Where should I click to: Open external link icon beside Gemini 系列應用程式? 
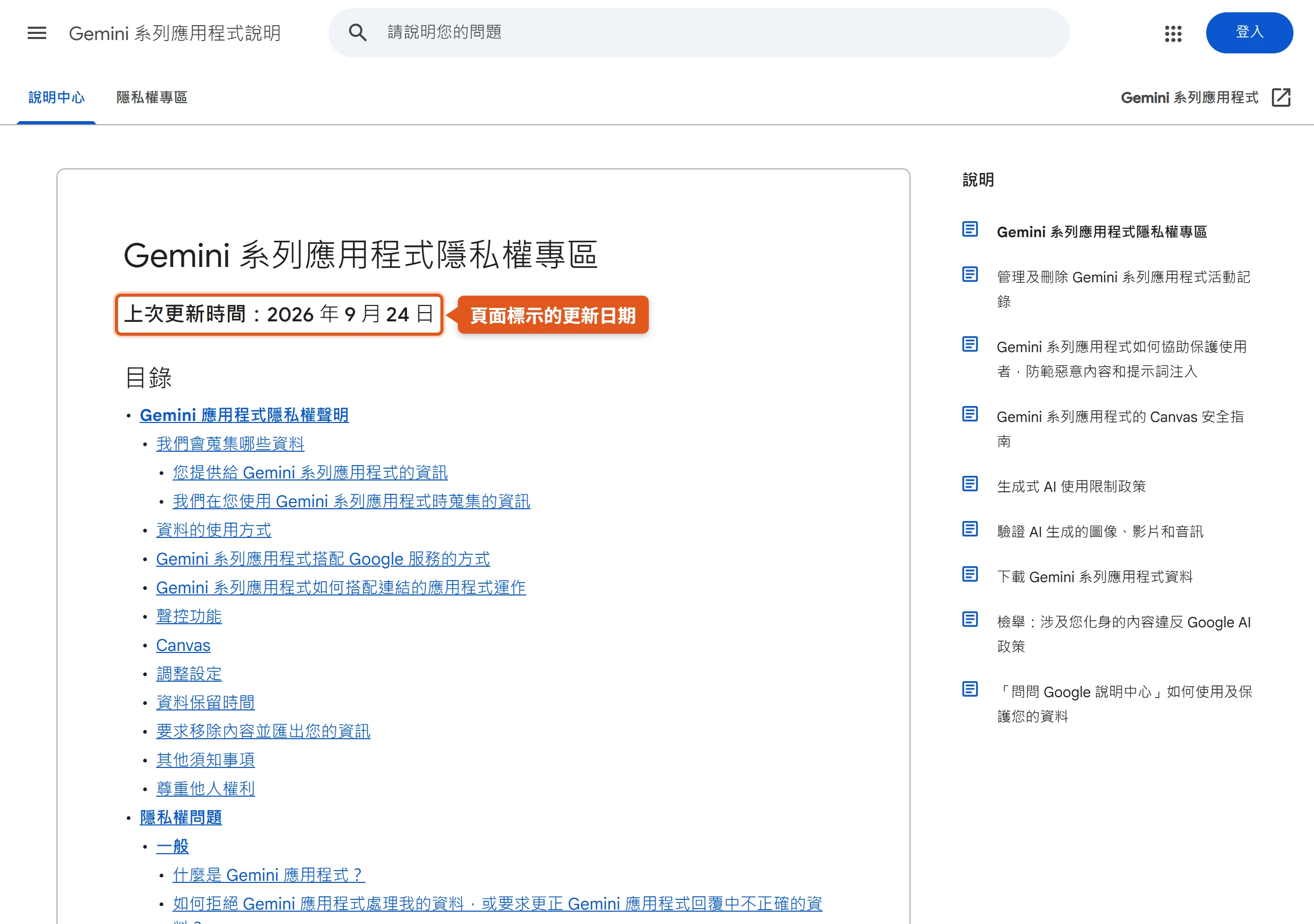click(1281, 98)
